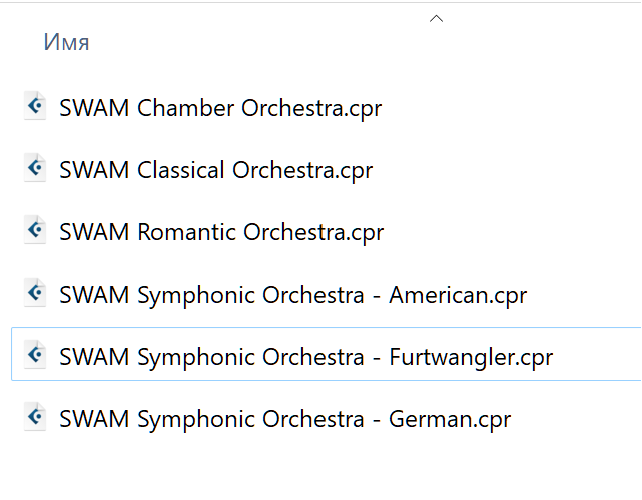Select SWAM Chamber Orchestra.cpr file name

(x=221, y=108)
